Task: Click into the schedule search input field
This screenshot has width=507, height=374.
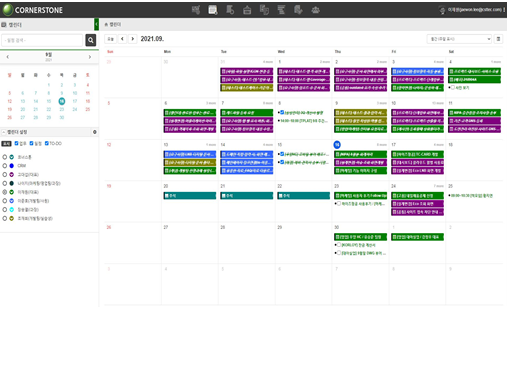Action: click(42, 40)
